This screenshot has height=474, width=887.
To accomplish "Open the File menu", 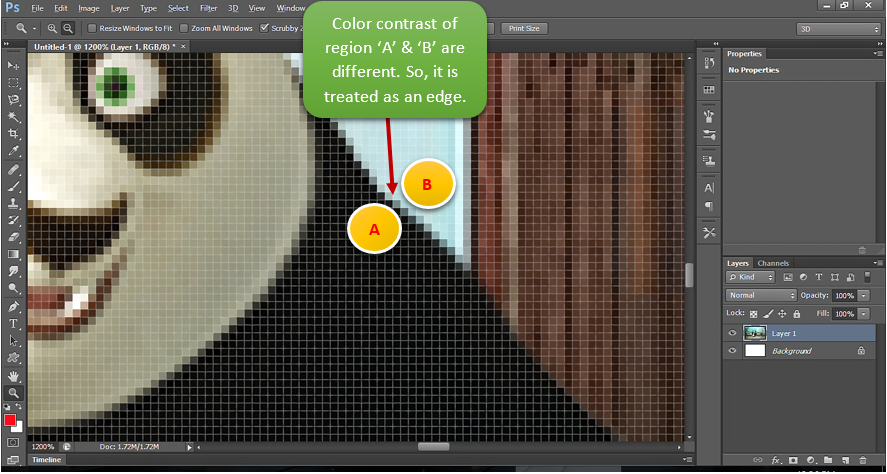I will [x=37, y=8].
